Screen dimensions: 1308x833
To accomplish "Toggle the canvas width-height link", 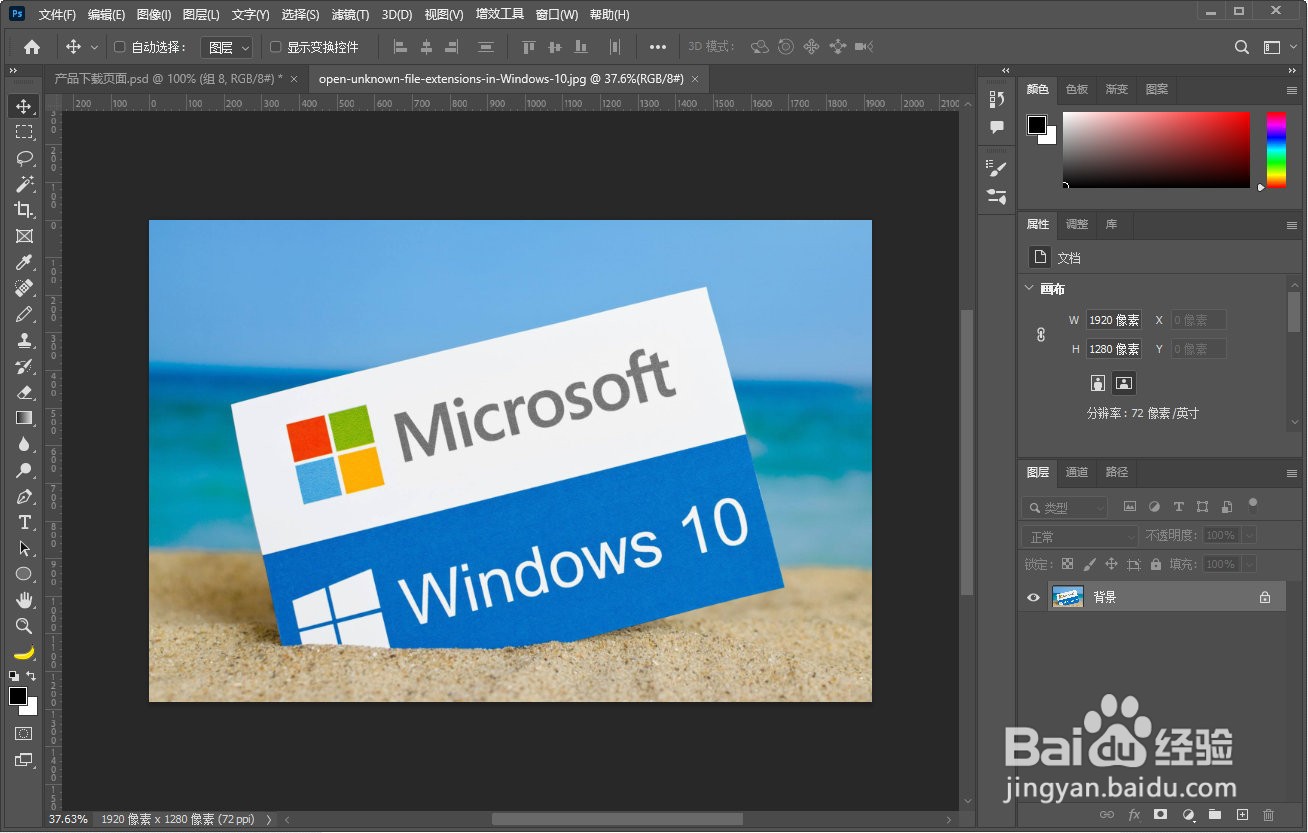I will click(1041, 335).
